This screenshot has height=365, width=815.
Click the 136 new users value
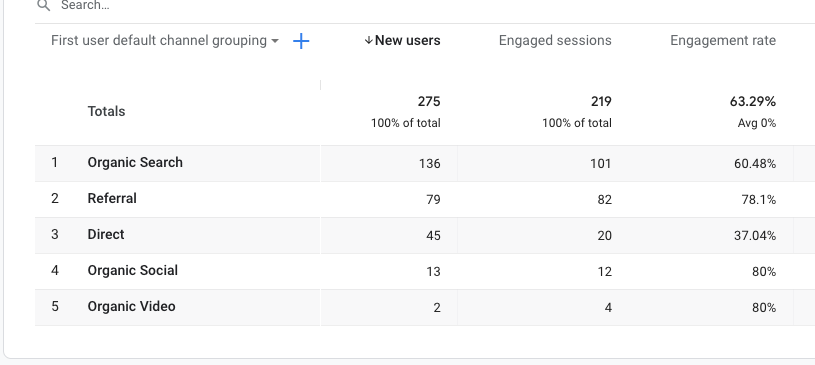429,164
